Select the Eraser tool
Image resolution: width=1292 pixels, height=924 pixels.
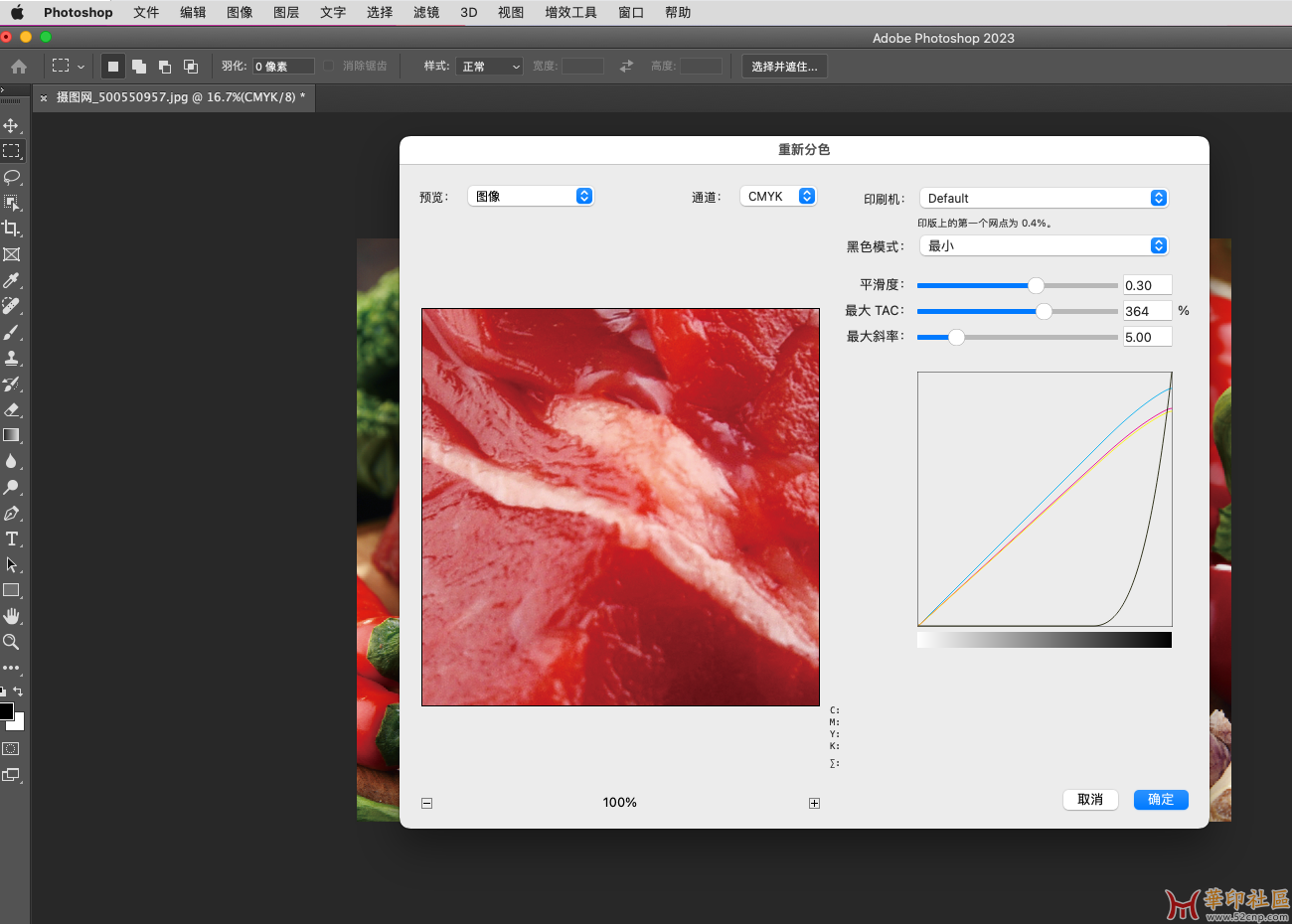pos(11,409)
